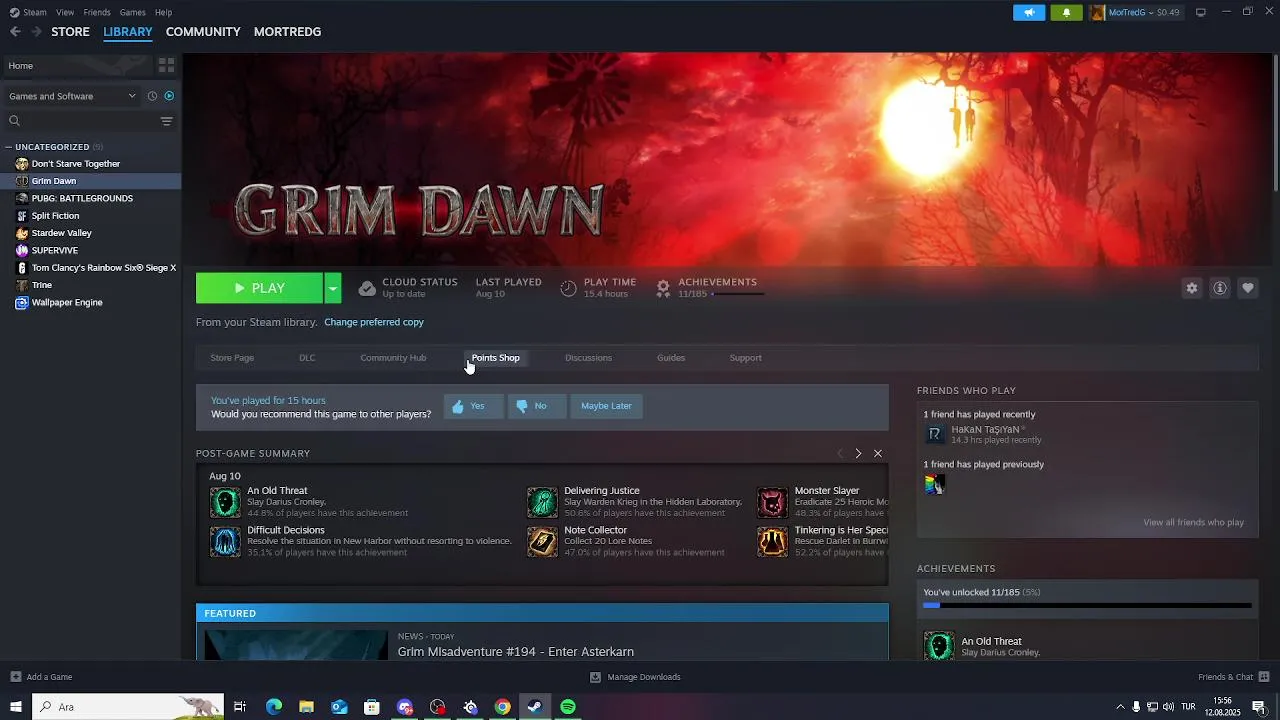The image size is (1280, 720).
Task: Switch library to grid collections view
Action: click(x=166, y=65)
